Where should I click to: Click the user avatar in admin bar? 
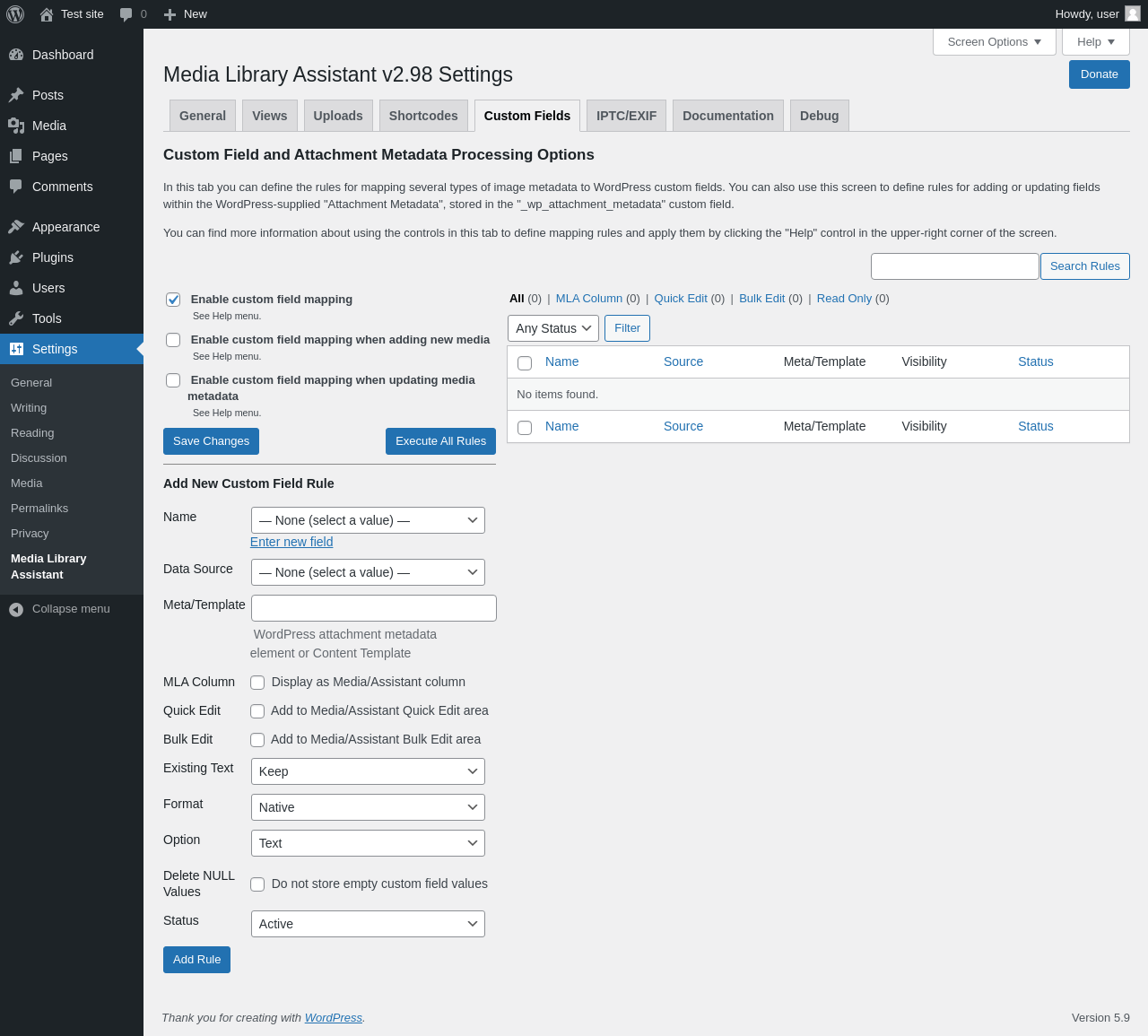[x=1132, y=13]
